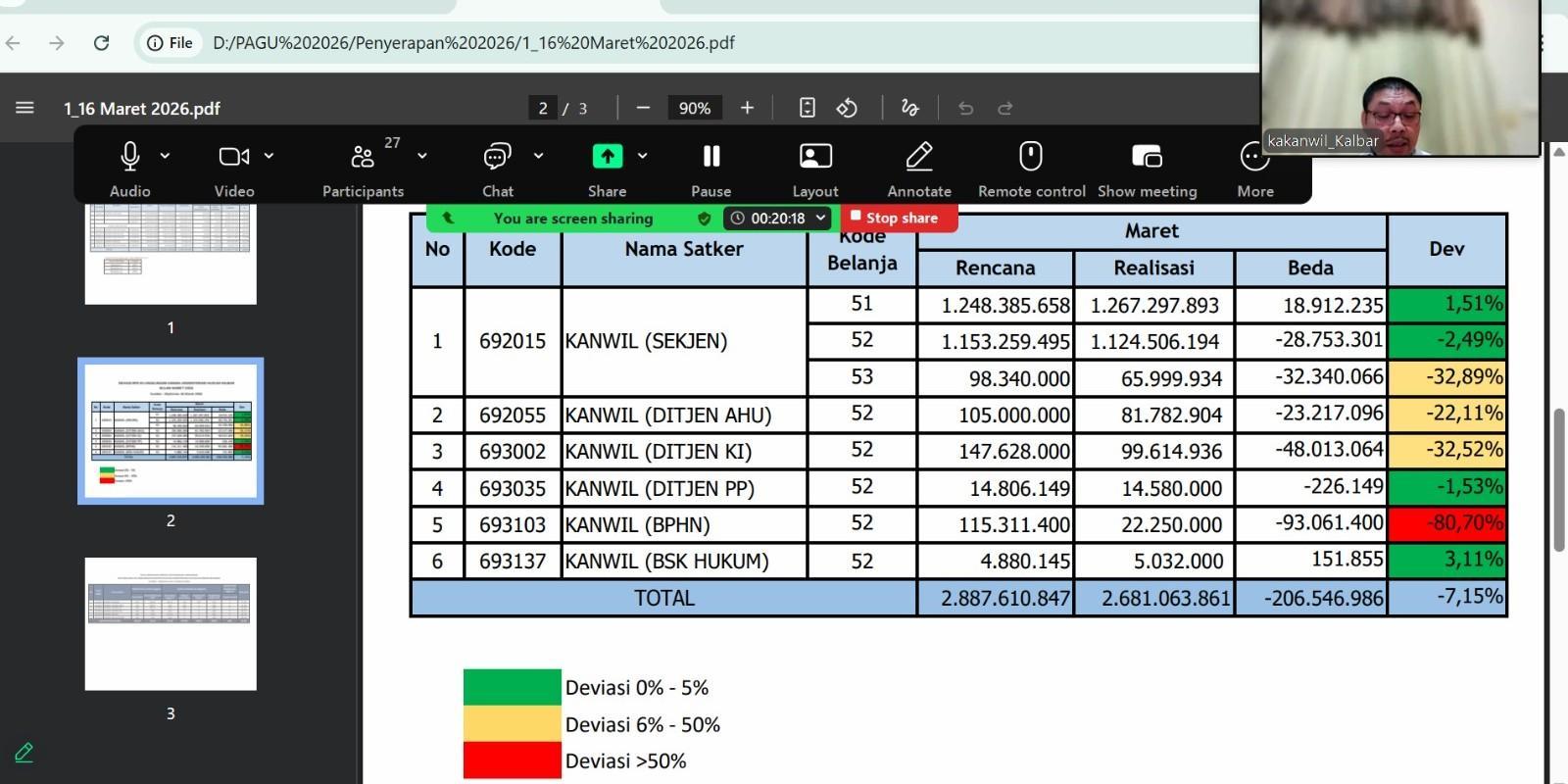Expand the Audio options arrow
The width and height of the screenshot is (1568, 784).
pyautogui.click(x=166, y=156)
